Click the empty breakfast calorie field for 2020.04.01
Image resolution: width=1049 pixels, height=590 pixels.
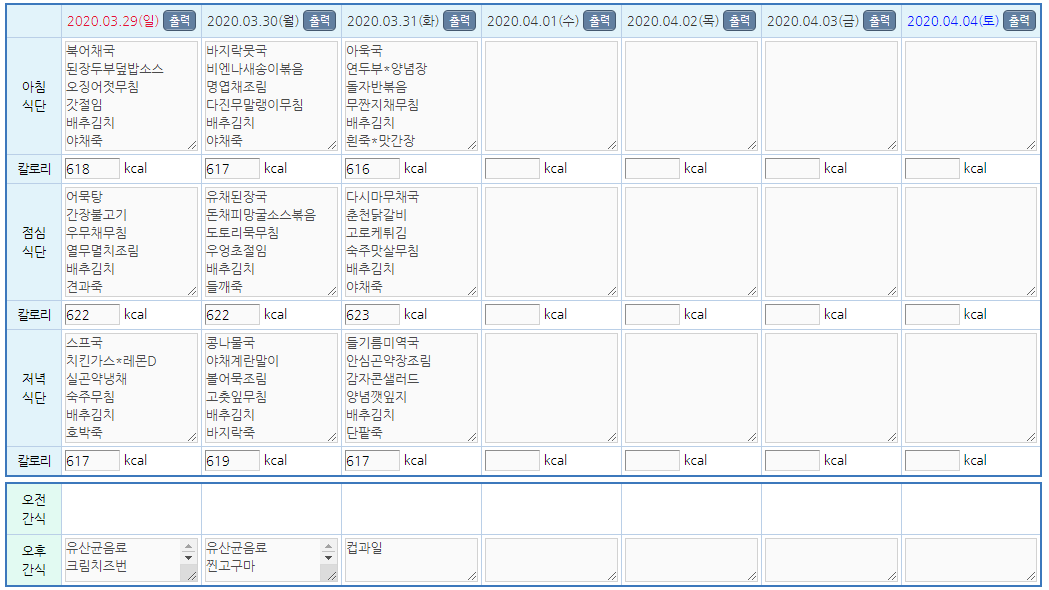[x=512, y=169]
